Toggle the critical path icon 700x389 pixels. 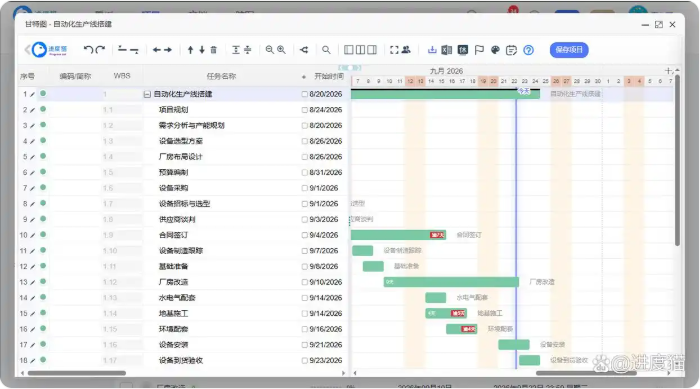pos(304,50)
